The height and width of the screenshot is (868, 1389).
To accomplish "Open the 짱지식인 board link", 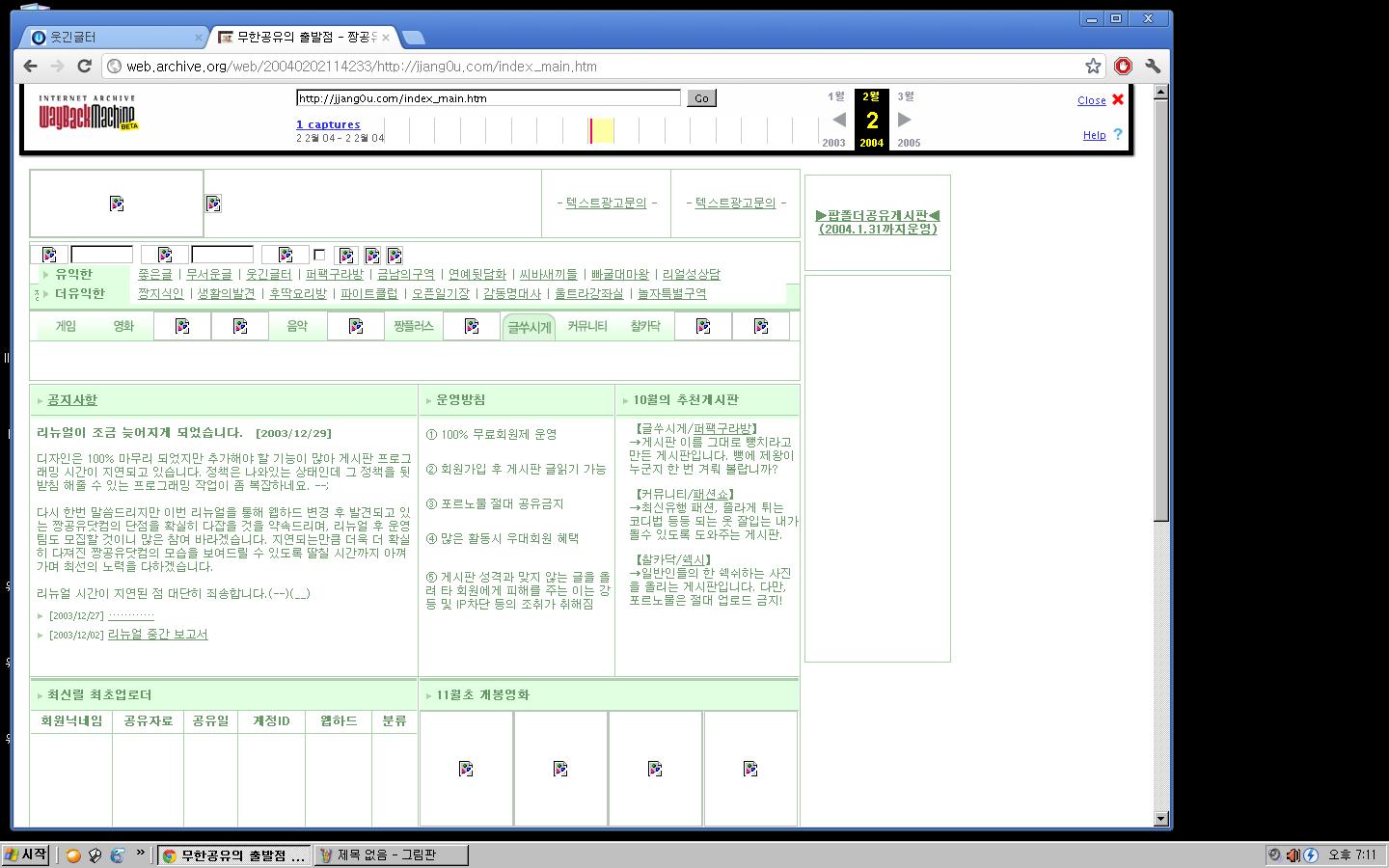I will (160, 293).
